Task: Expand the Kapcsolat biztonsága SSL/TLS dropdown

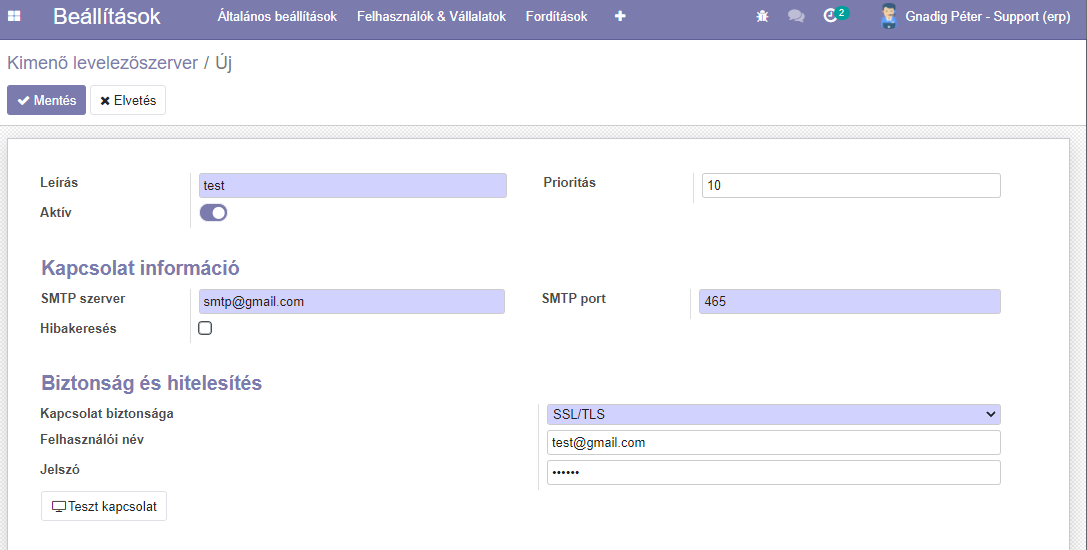Action: (x=774, y=414)
